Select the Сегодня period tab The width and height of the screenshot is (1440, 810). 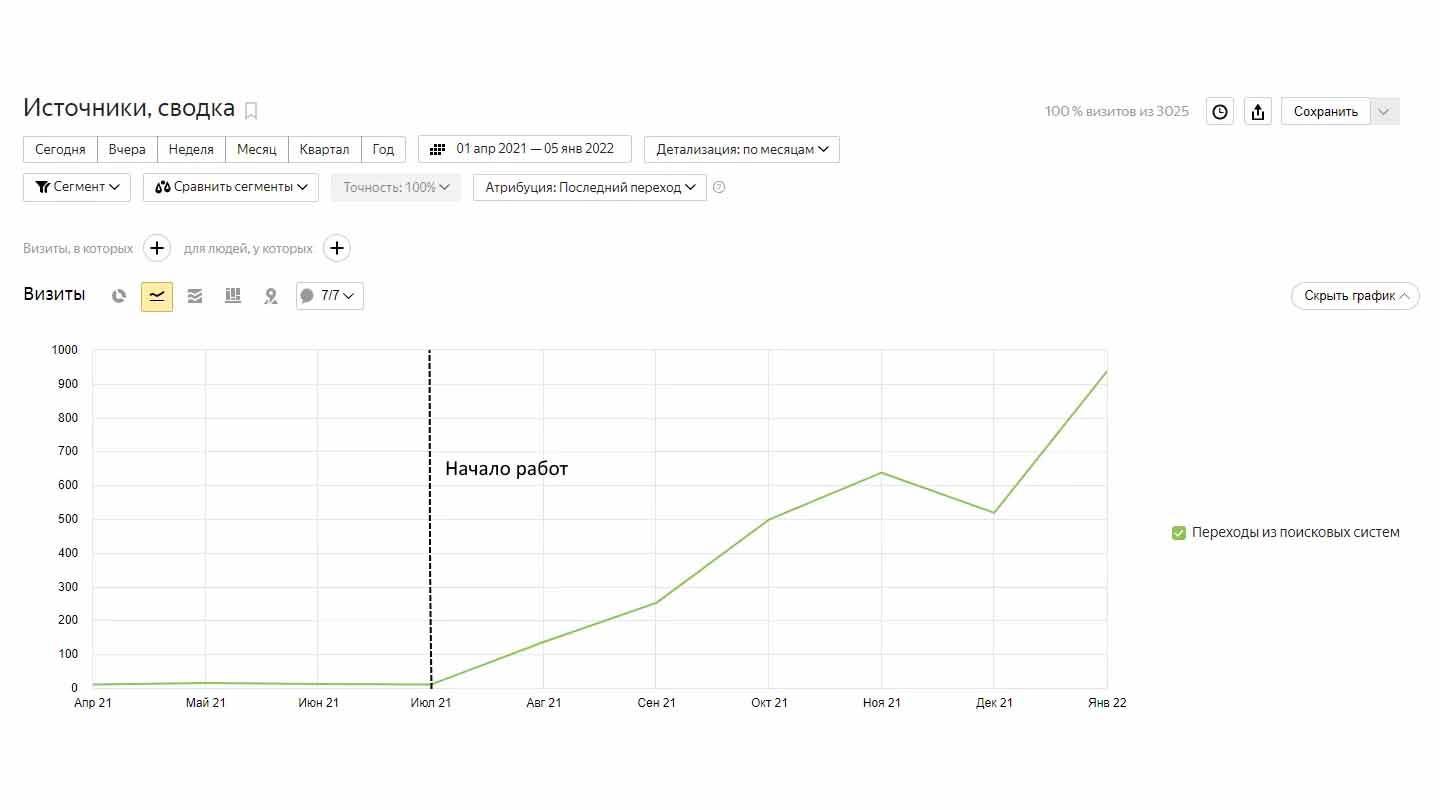click(x=60, y=149)
